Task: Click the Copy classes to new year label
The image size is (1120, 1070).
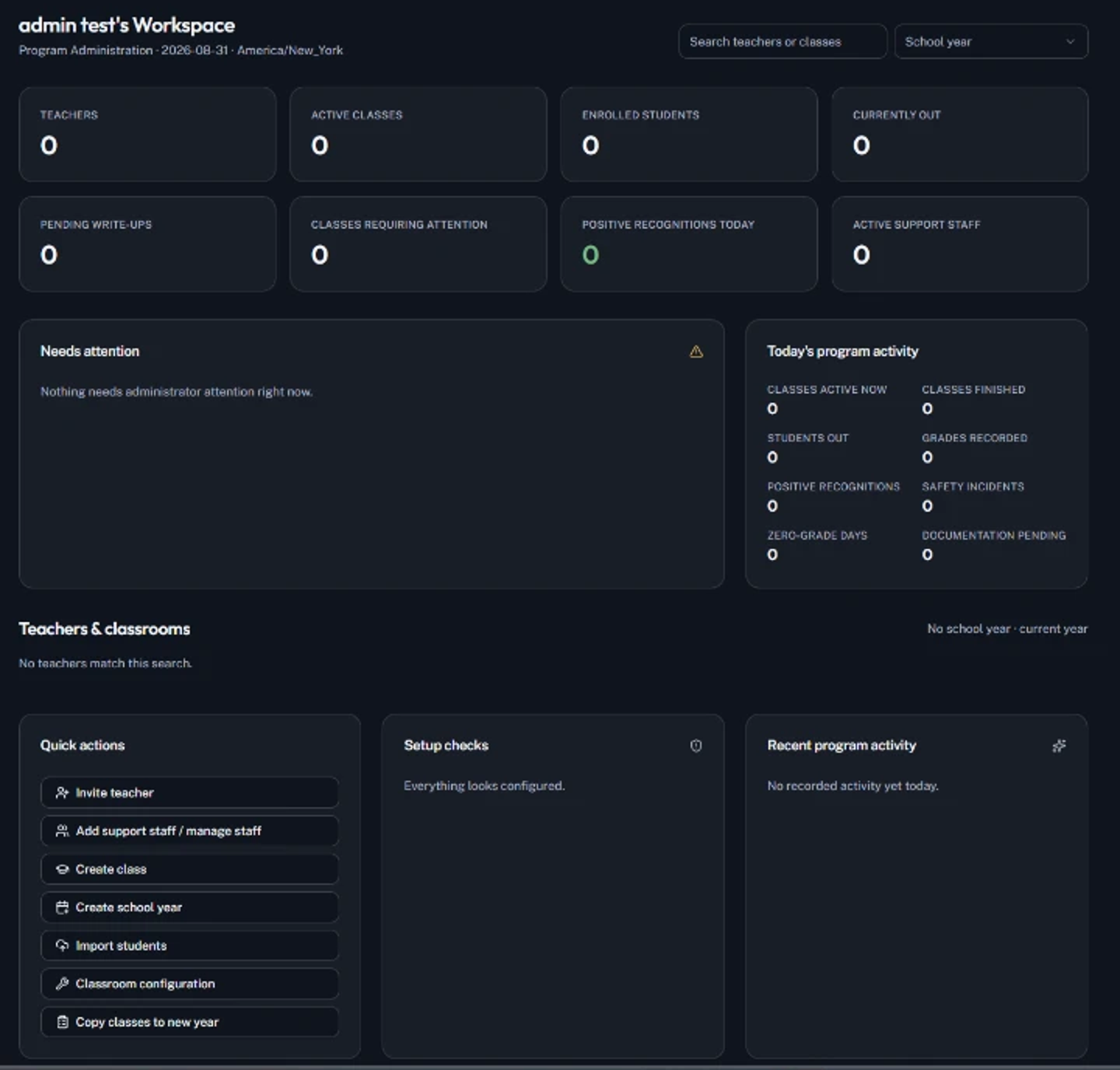Action: [147, 1022]
